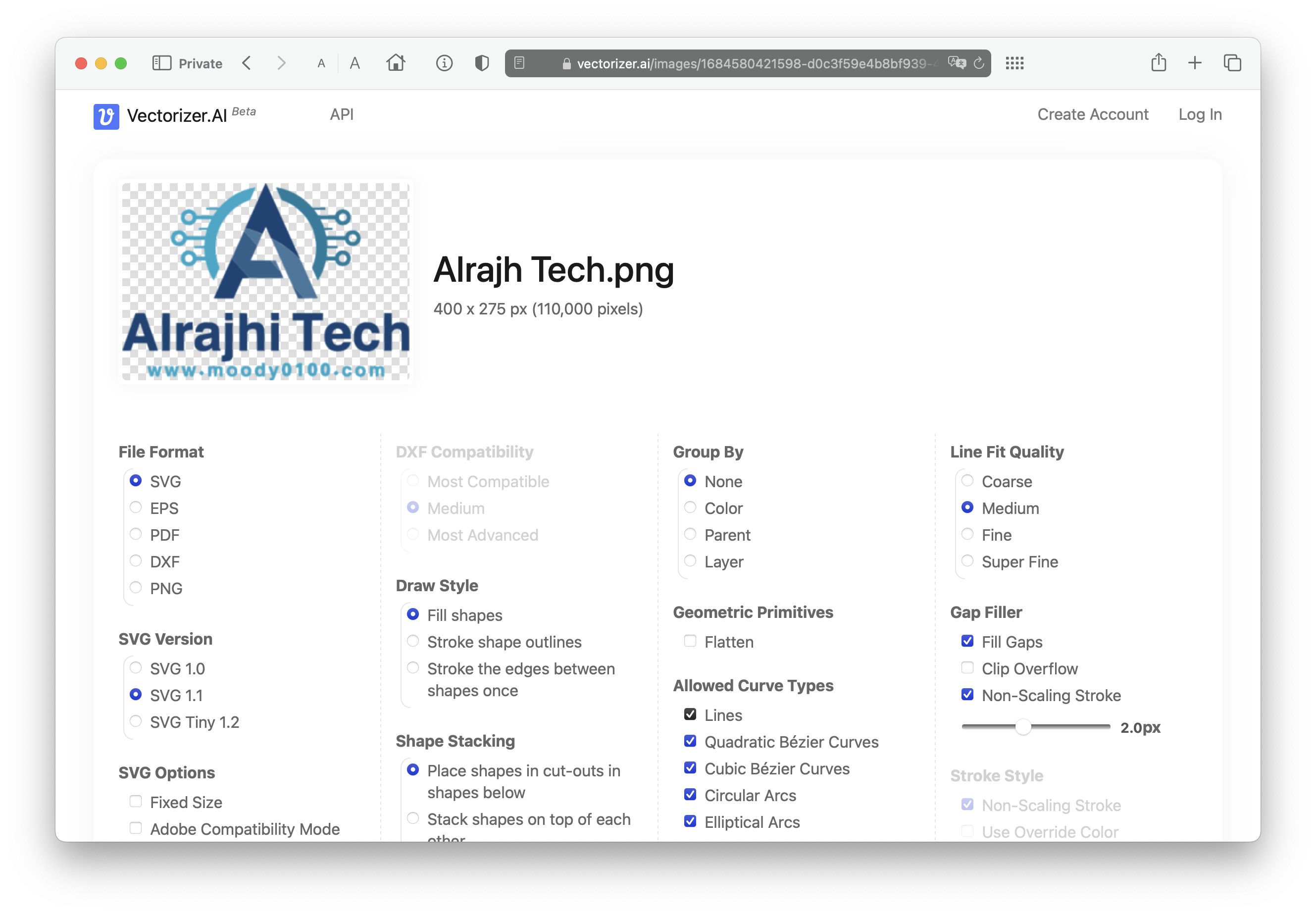Click the share icon in toolbar
This screenshot has width=1316, height=915.
click(x=1159, y=62)
